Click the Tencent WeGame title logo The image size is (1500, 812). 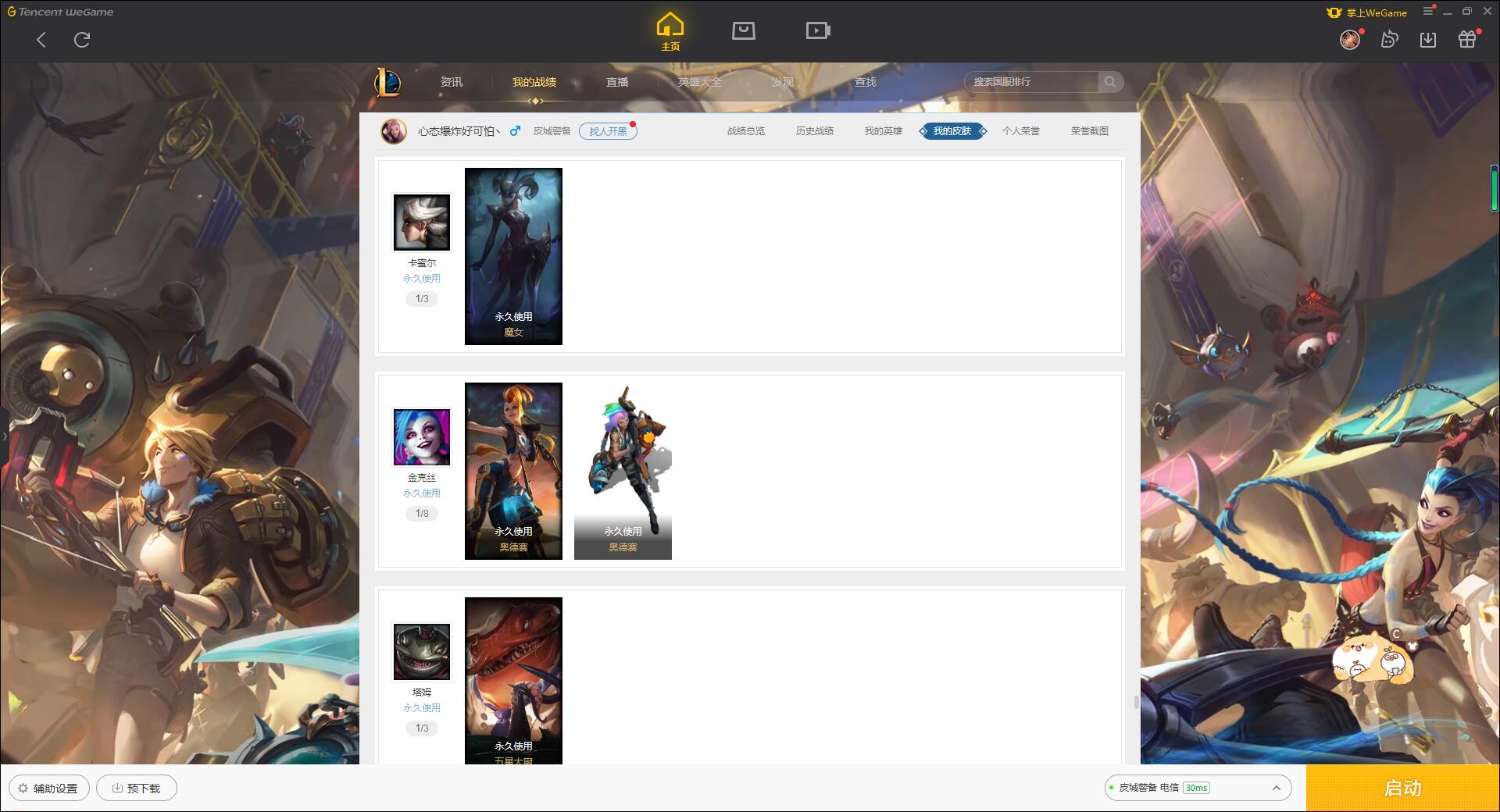click(60, 12)
